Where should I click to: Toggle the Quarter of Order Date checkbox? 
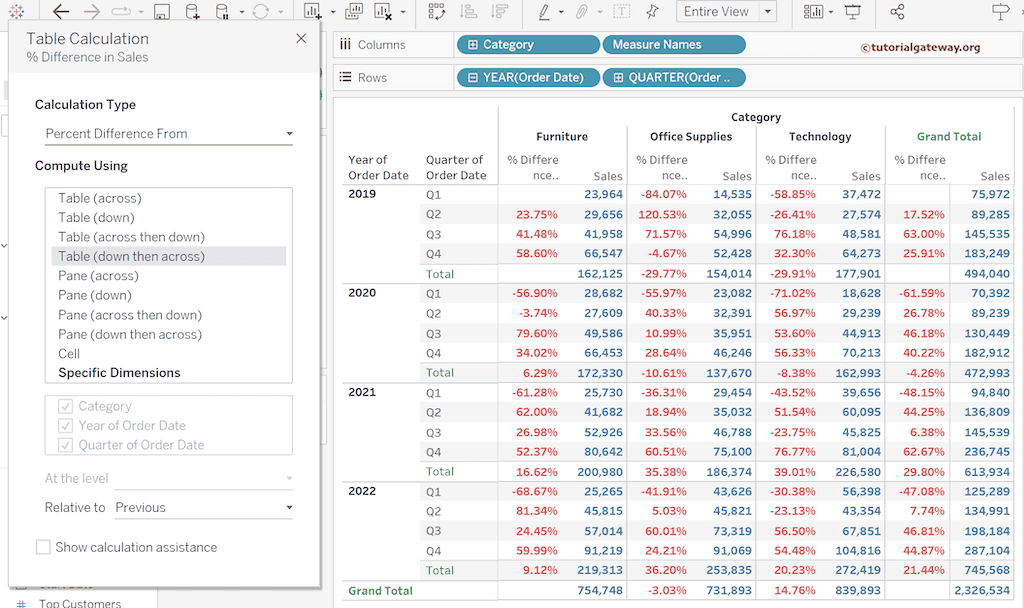pyautogui.click(x=65, y=445)
